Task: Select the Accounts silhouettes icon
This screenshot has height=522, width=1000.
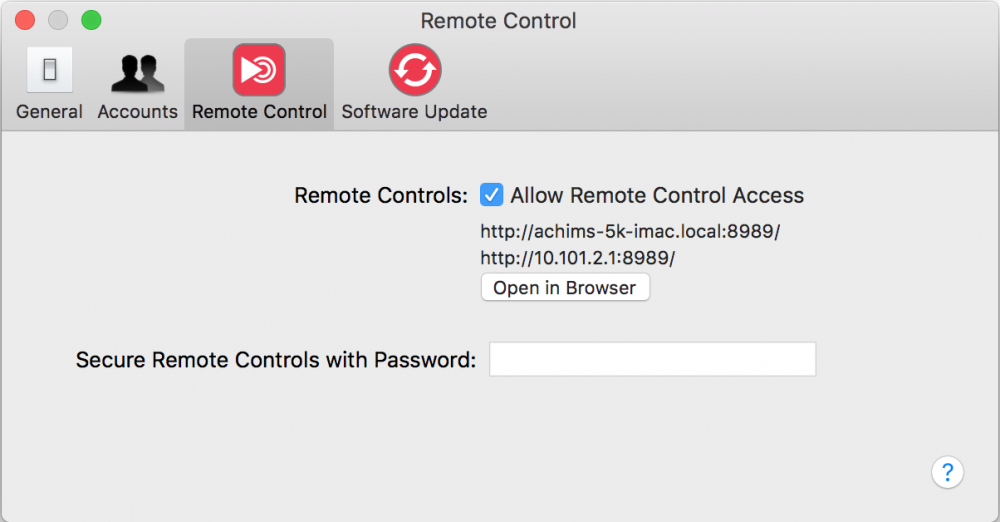Action: (138, 72)
